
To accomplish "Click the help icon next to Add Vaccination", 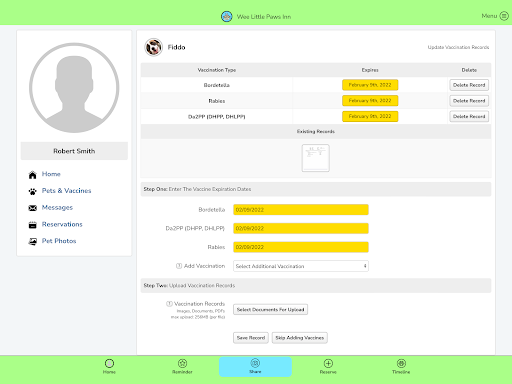I will 179,266.
